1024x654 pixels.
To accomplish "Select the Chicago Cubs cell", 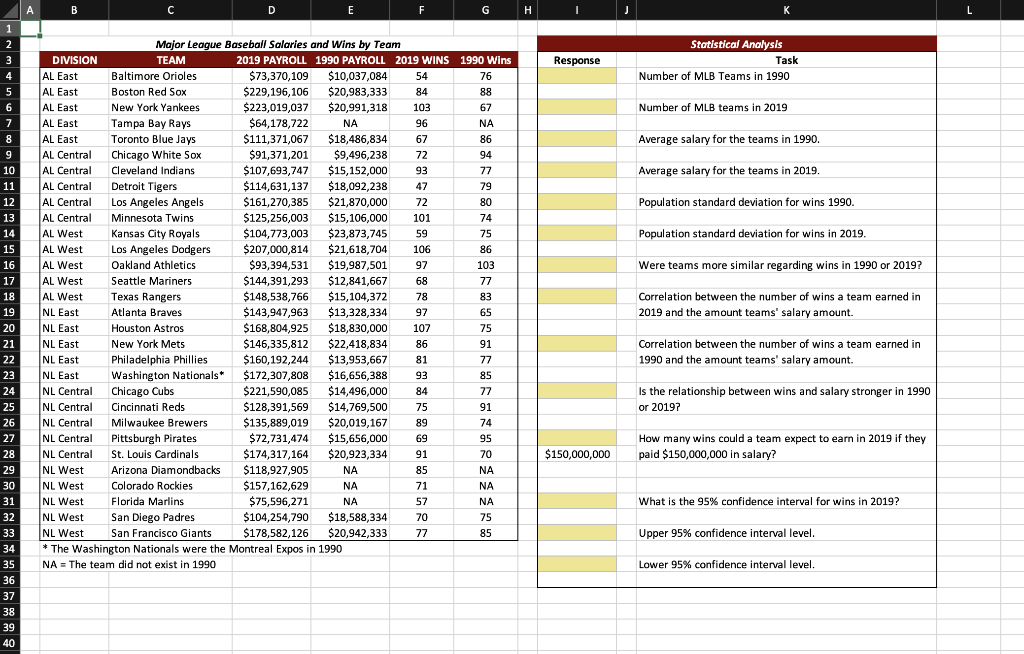I will pyautogui.click(x=170, y=391).
